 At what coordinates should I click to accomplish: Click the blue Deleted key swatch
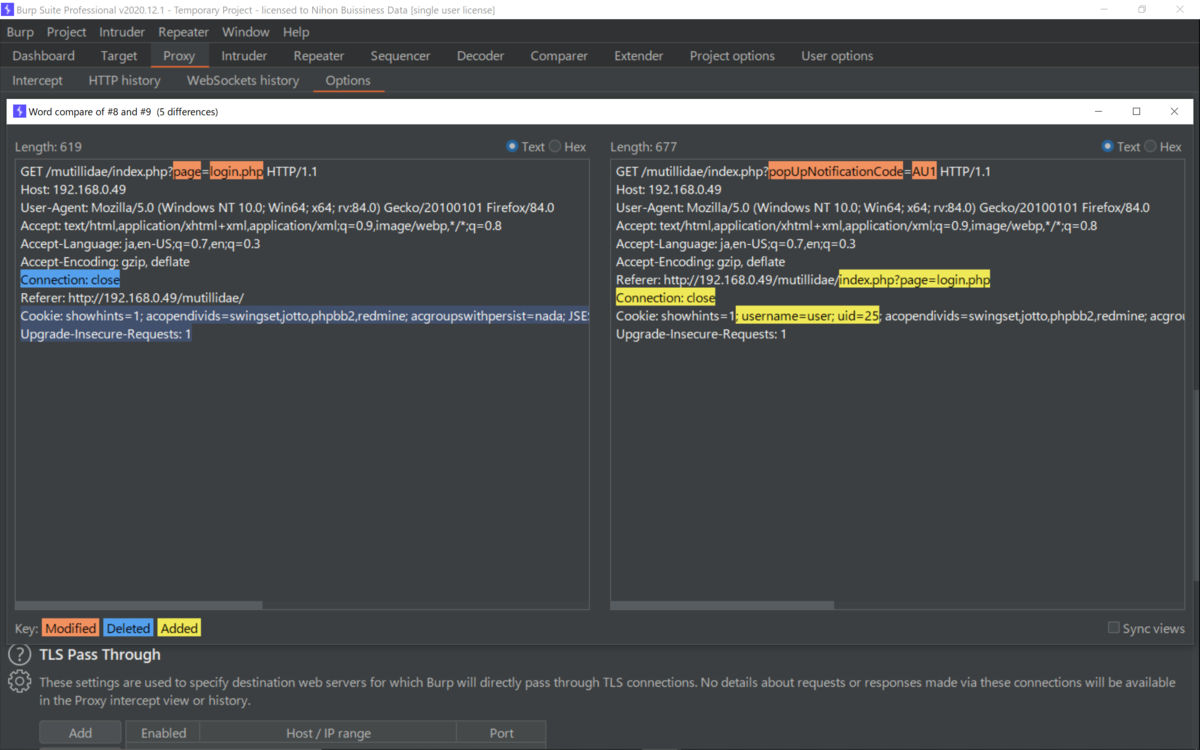pyautogui.click(x=128, y=628)
